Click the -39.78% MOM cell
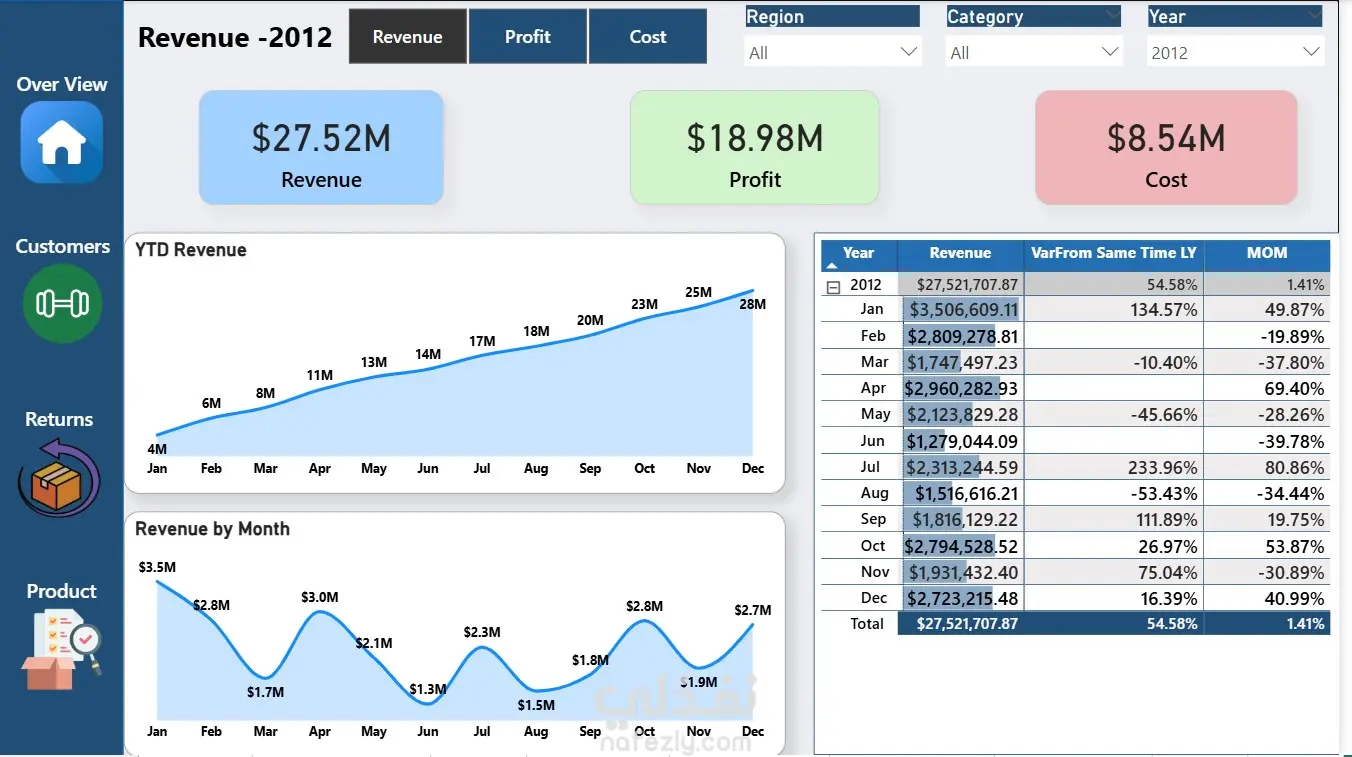Viewport: 1352px width, 757px height. pyautogui.click(x=1268, y=441)
